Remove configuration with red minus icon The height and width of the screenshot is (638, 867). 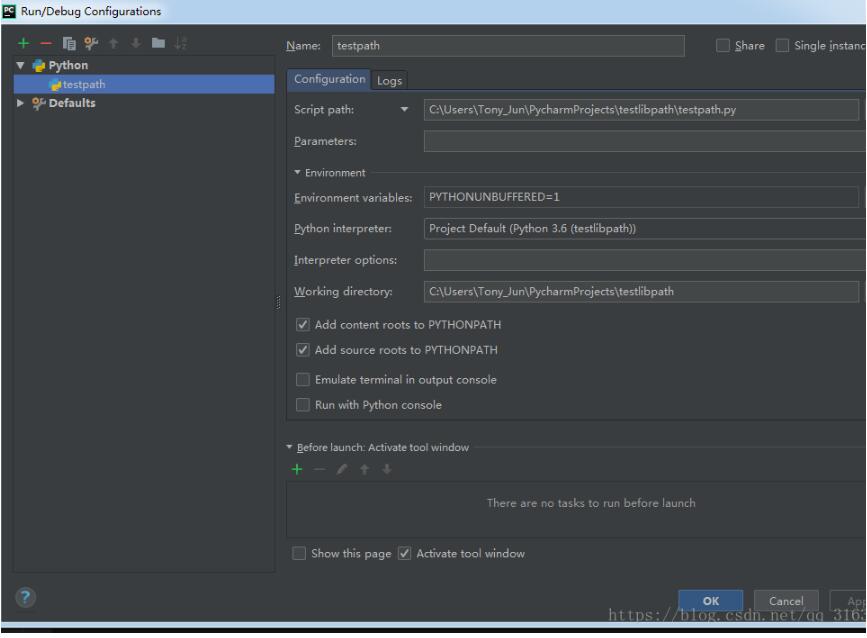click(46, 43)
